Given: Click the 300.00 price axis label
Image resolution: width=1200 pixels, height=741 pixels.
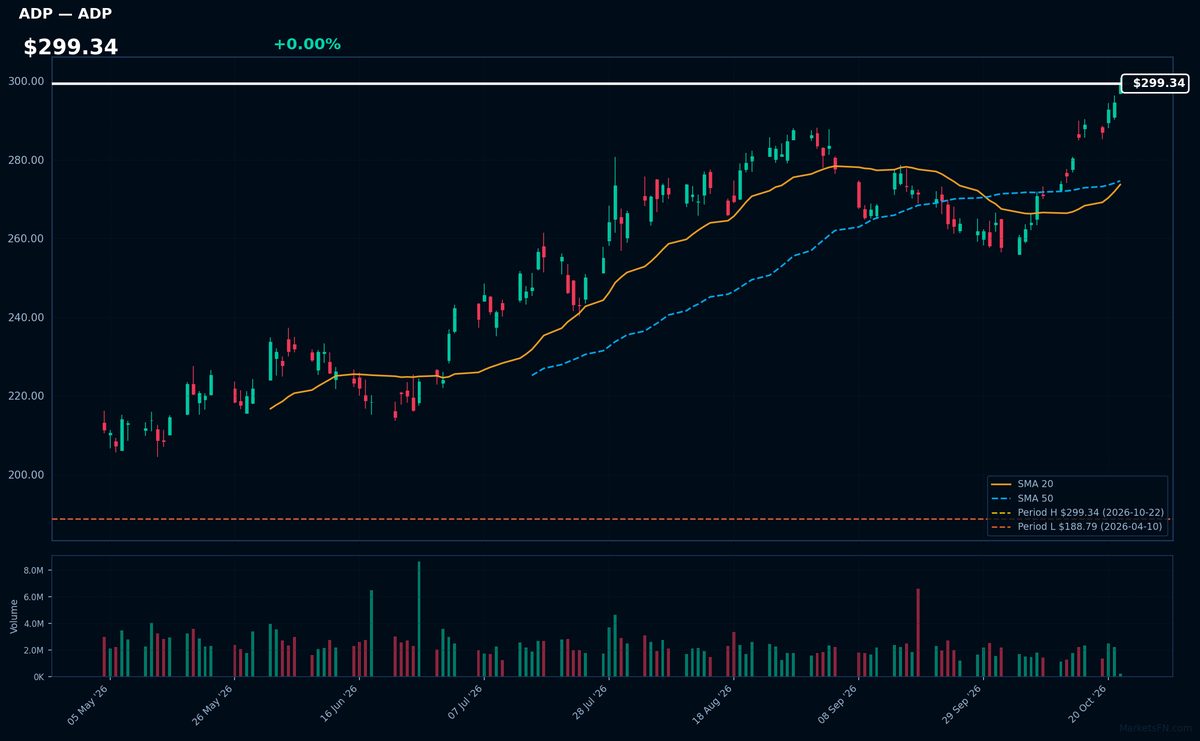Looking at the screenshot, I should click(x=27, y=82).
